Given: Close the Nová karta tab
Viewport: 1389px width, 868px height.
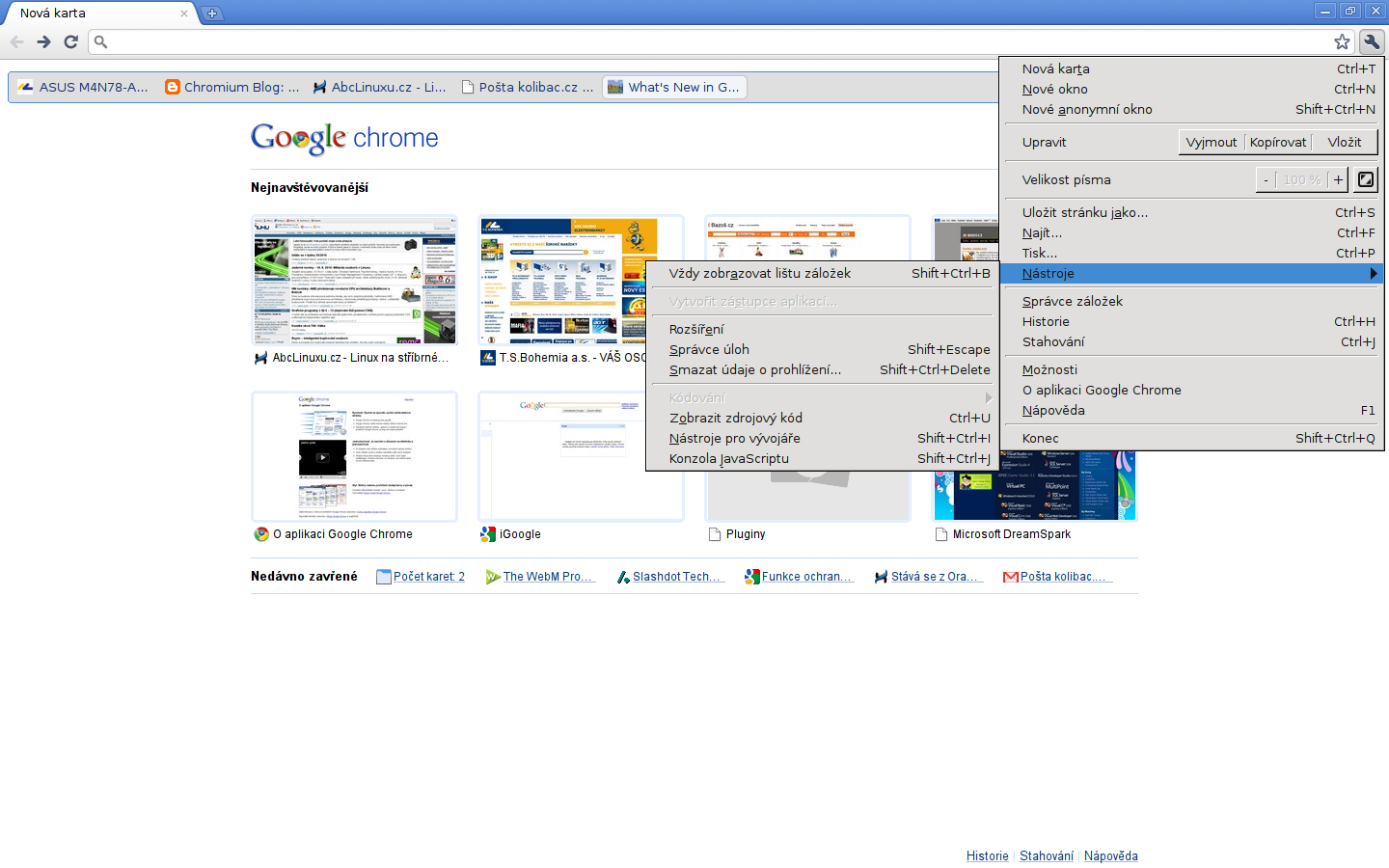Looking at the screenshot, I should pos(184,14).
